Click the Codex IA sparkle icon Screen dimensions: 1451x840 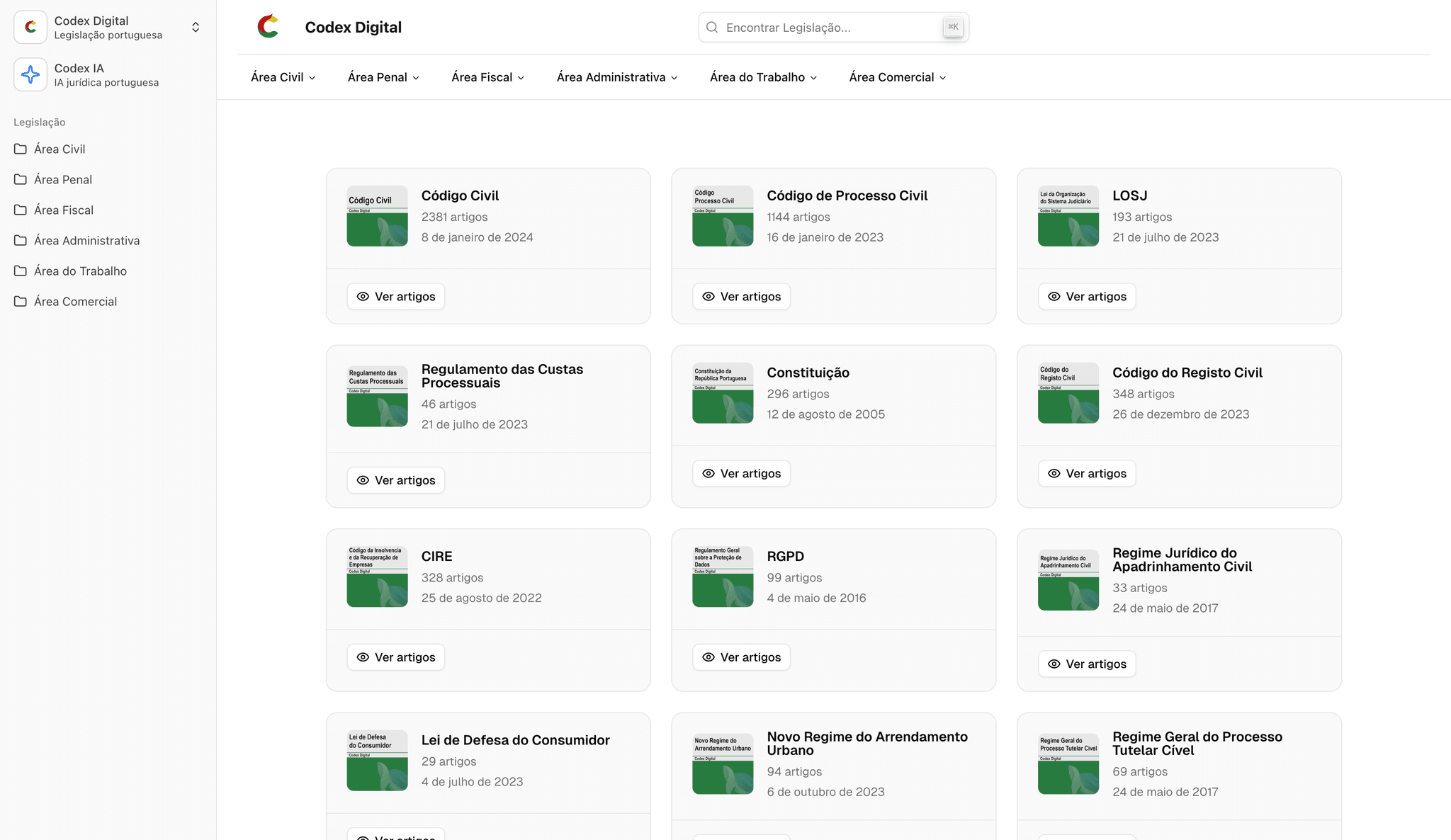[30, 74]
